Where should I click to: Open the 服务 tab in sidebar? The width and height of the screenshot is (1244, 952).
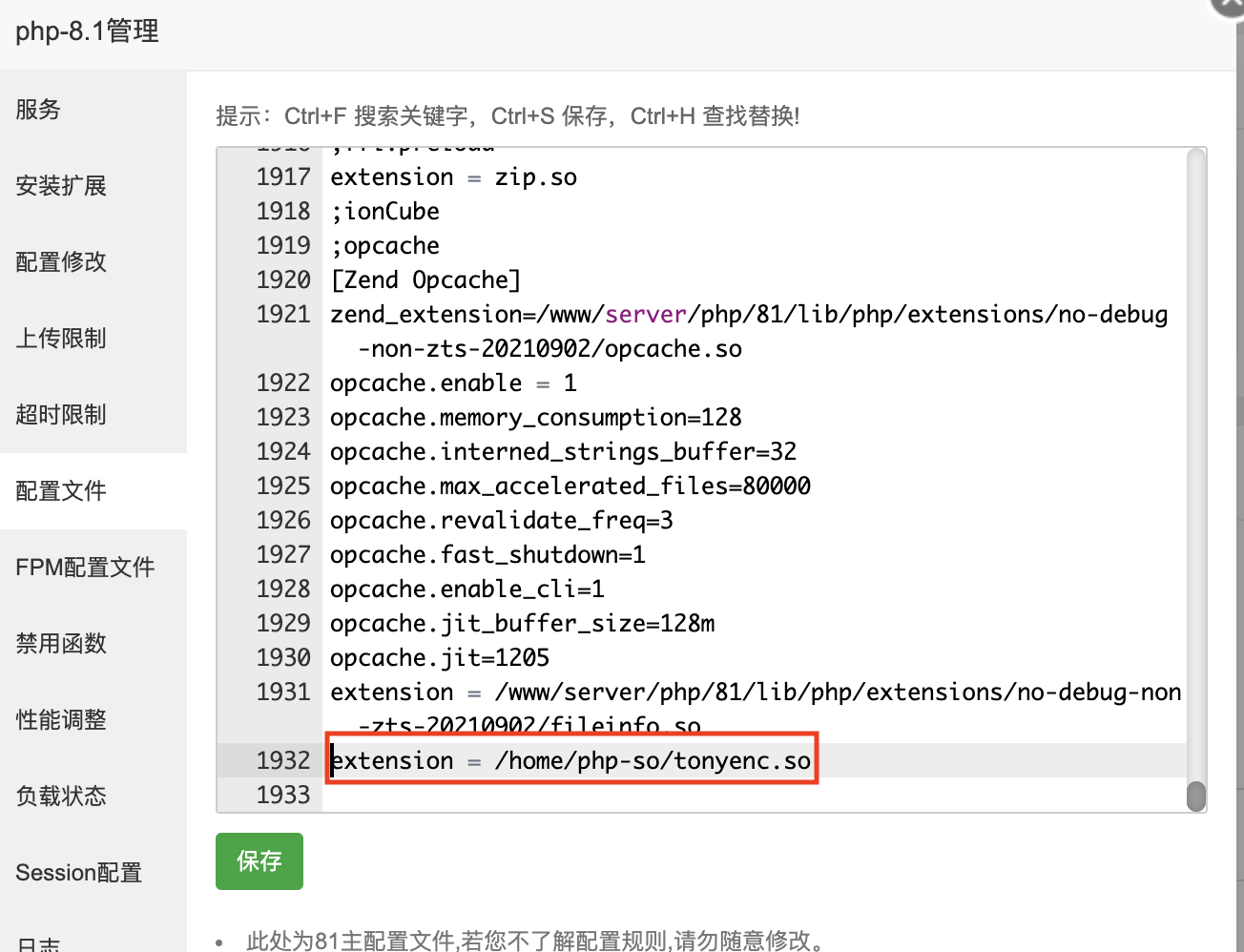[38, 110]
